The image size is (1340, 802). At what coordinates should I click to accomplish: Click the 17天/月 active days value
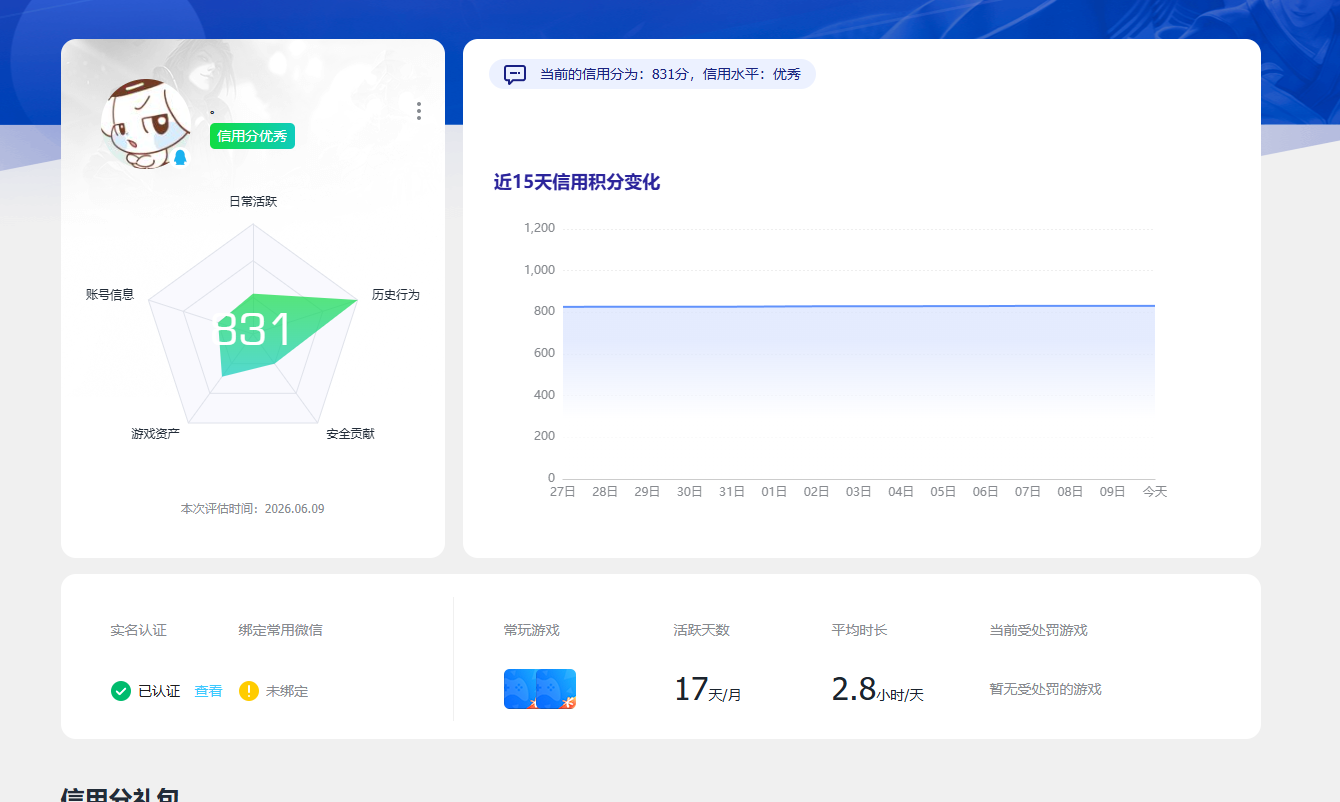pos(707,690)
